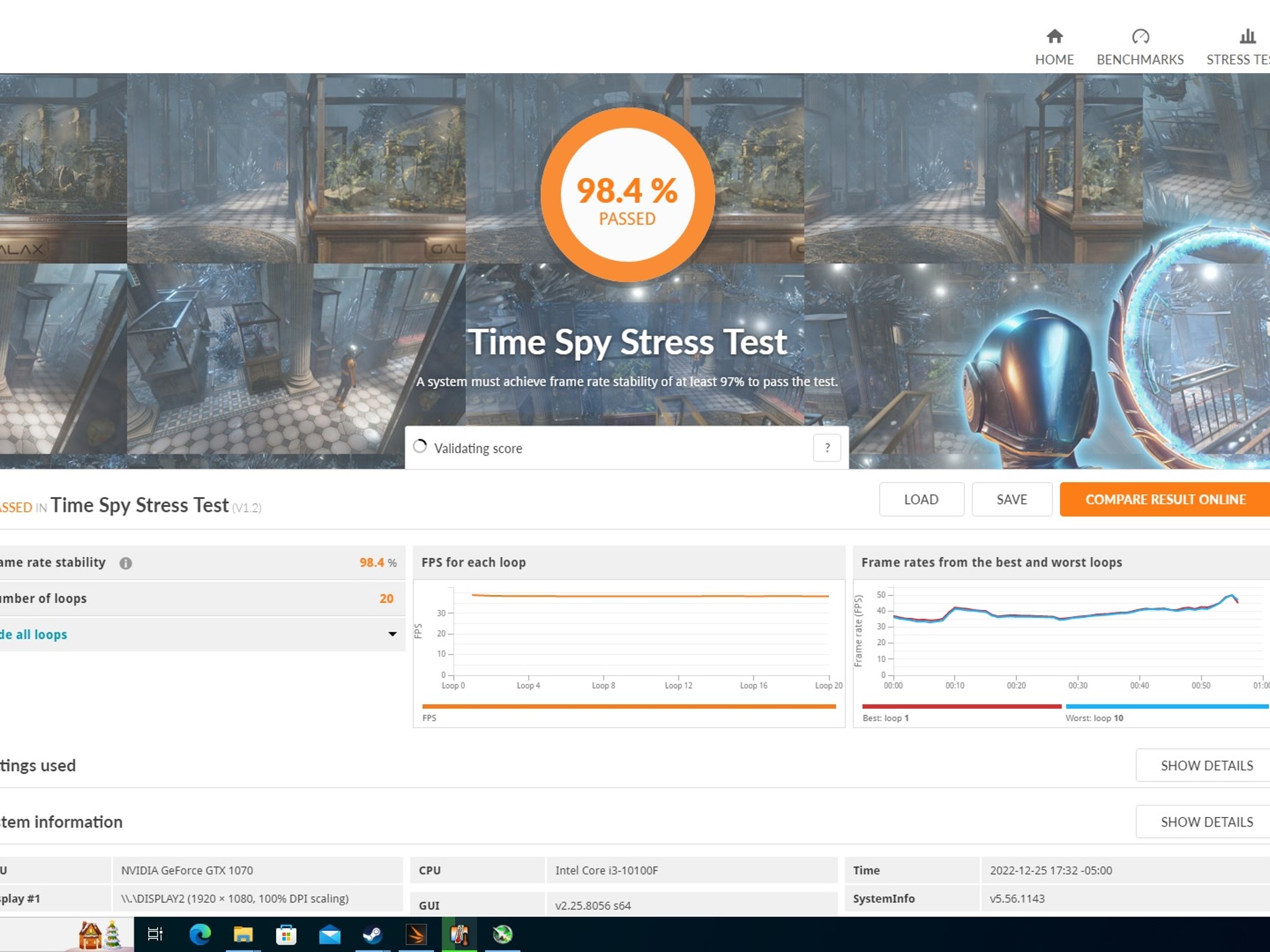This screenshot has height=952, width=1270.
Task: Click the red Best loop legend bar
Action: pos(961,706)
